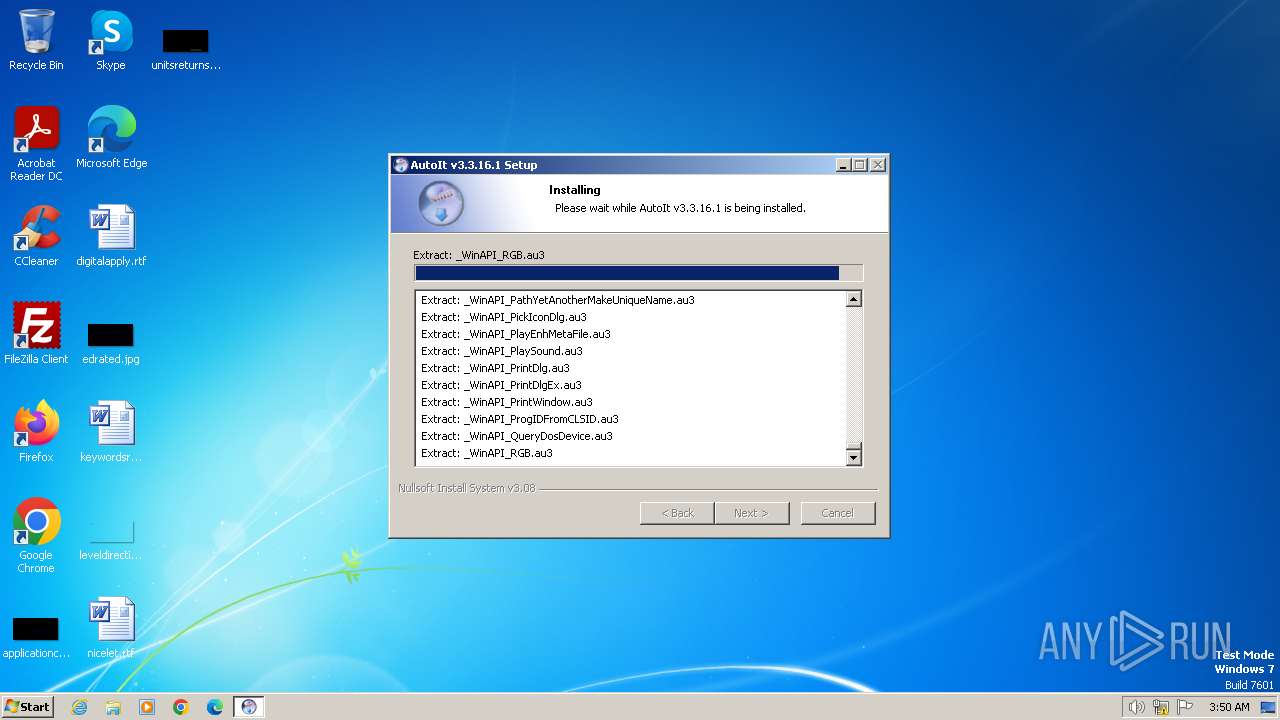1280x720 pixels.
Task: Select AutoIt Setup taskbar button
Action: tap(249, 707)
